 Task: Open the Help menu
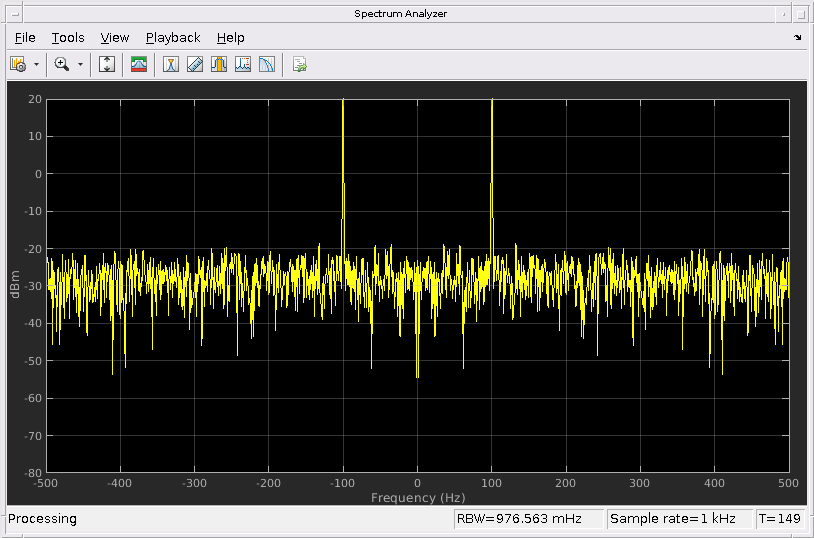tap(230, 37)
